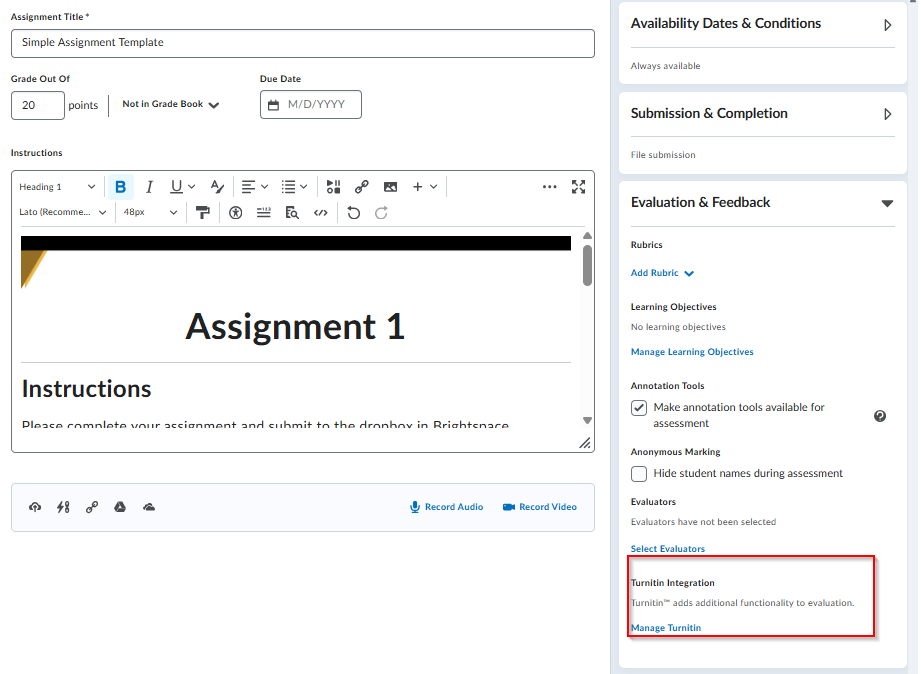The image size is (921, 674).
Task: Toggle bold formatting in the editor
Action: tap(120, 187)
